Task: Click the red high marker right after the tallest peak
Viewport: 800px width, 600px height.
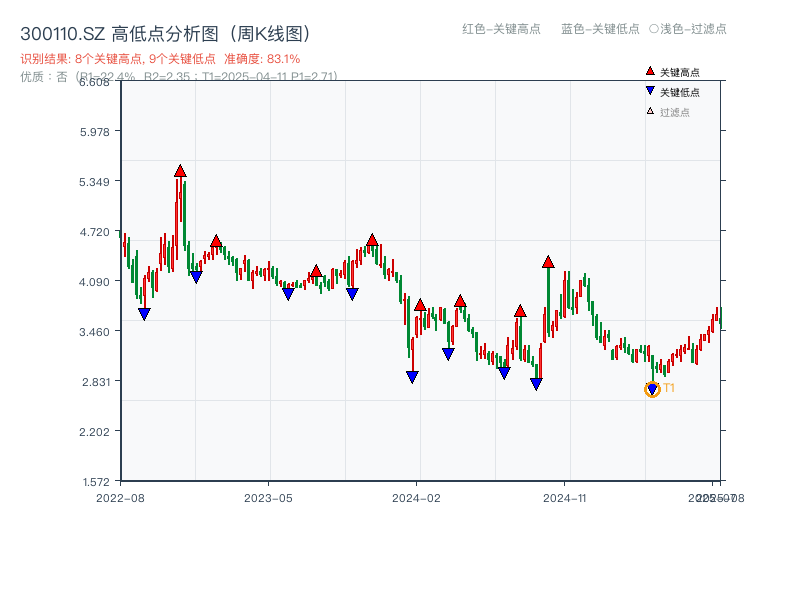Action: (x=216, y=241)
